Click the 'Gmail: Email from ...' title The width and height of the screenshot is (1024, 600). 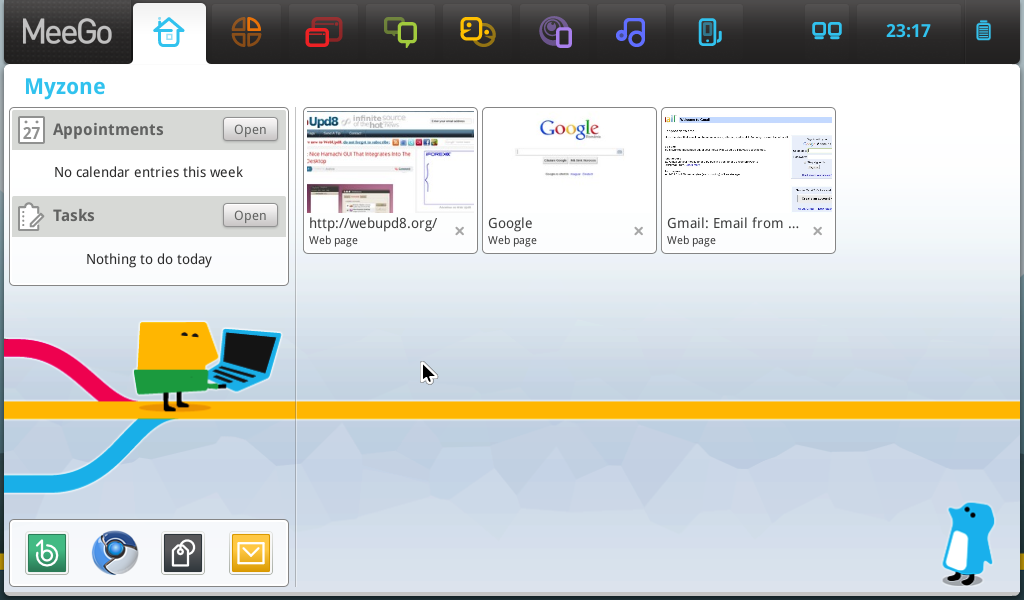733,223
